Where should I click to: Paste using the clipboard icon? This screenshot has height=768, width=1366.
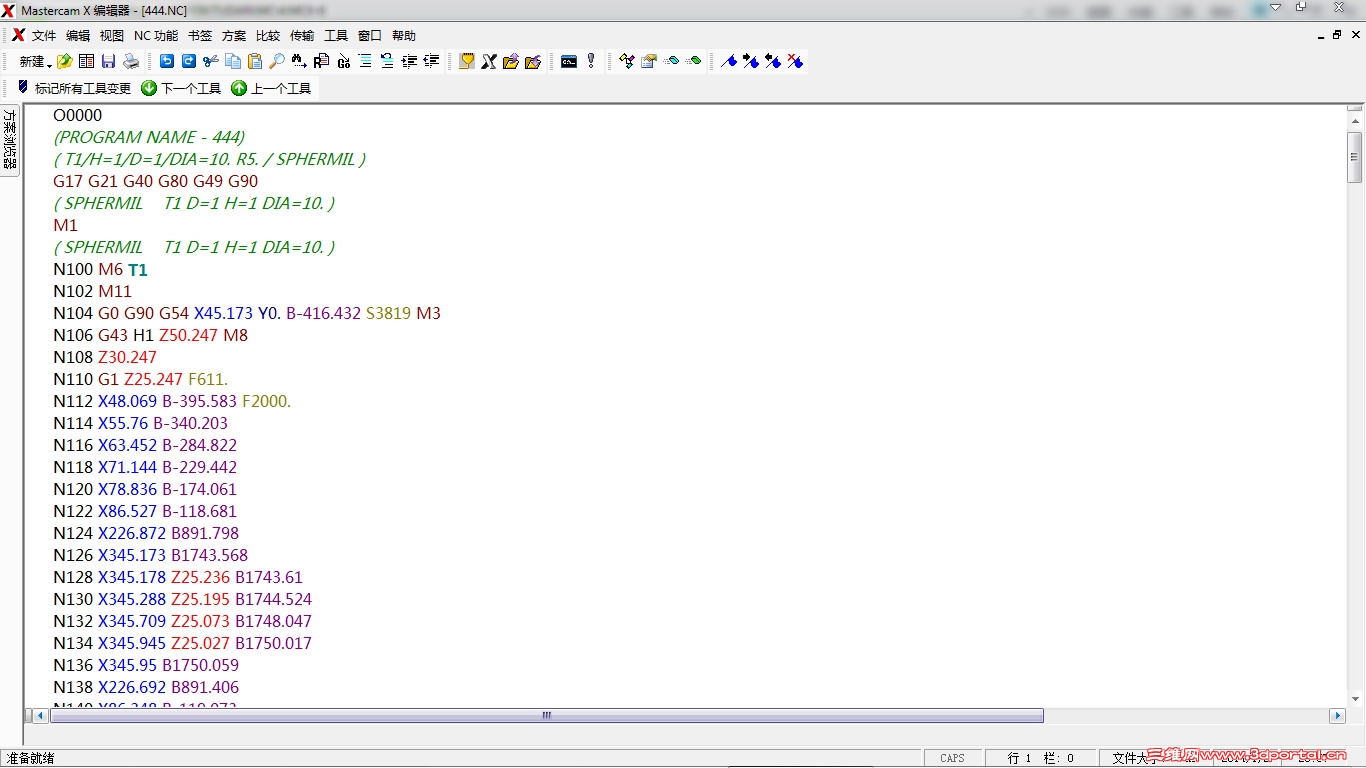(254, 61)
